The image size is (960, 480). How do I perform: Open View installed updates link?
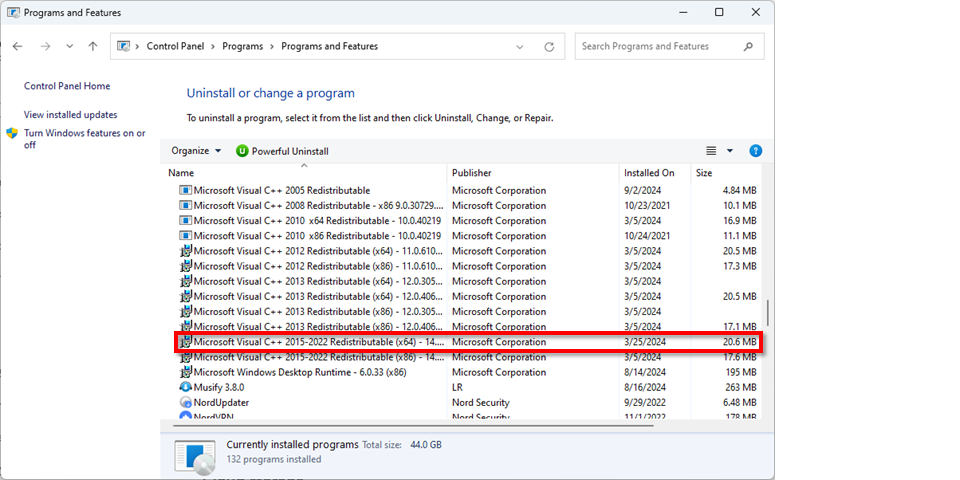70,115
